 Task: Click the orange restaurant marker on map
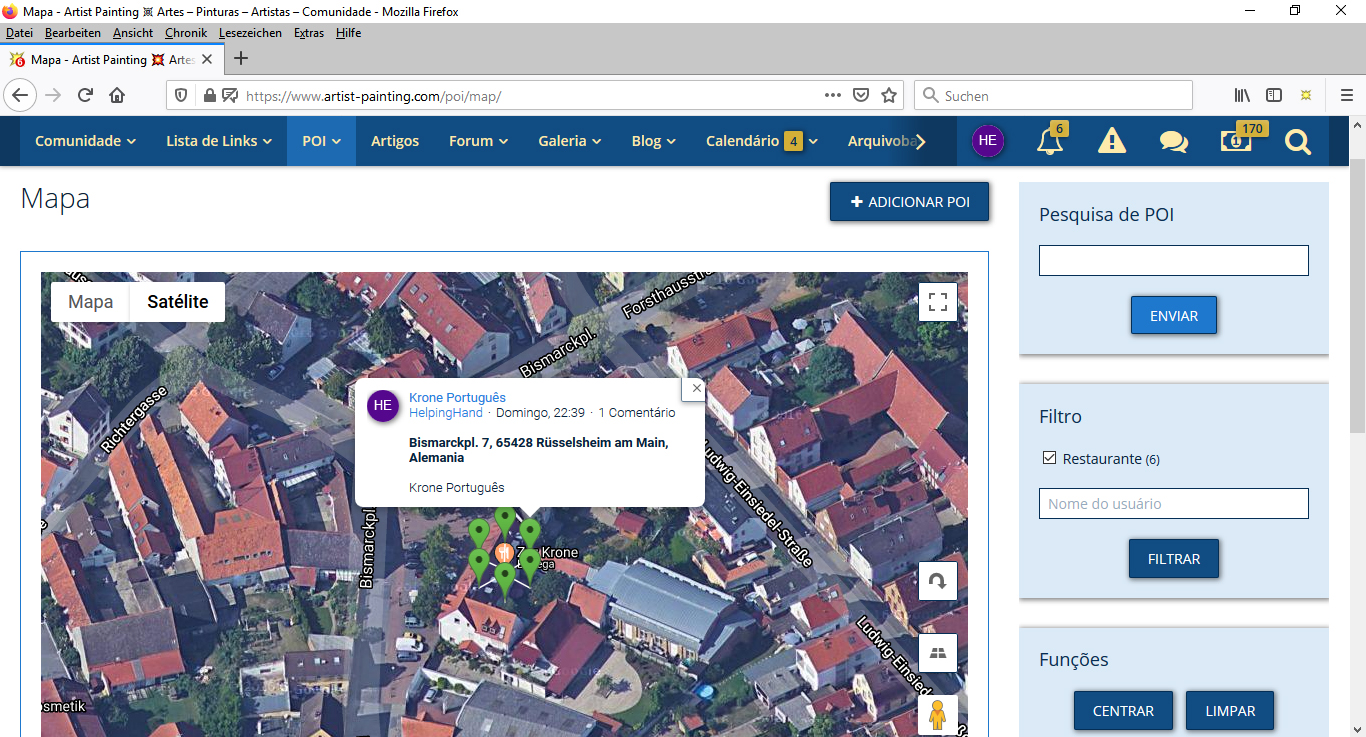click(x=504, y=552)
